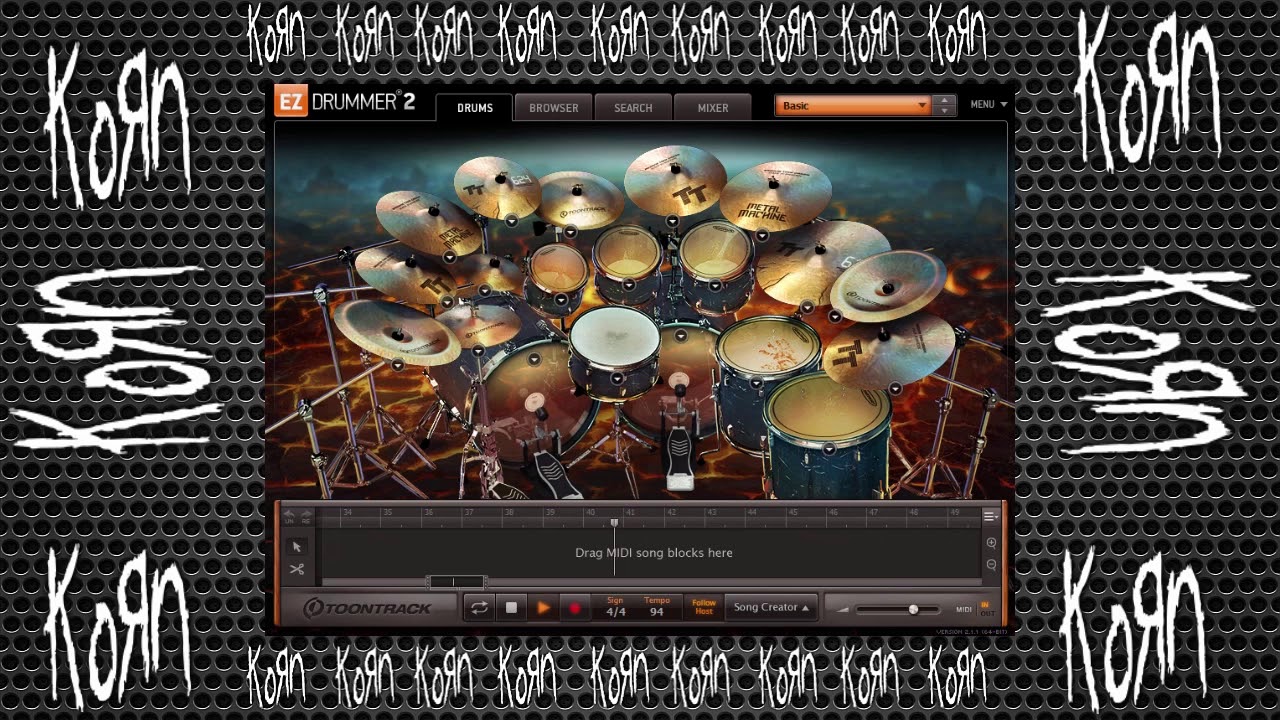Click the playhead marker on the timeline ruler
1280x720 pixels.
(x=614, y=521)
